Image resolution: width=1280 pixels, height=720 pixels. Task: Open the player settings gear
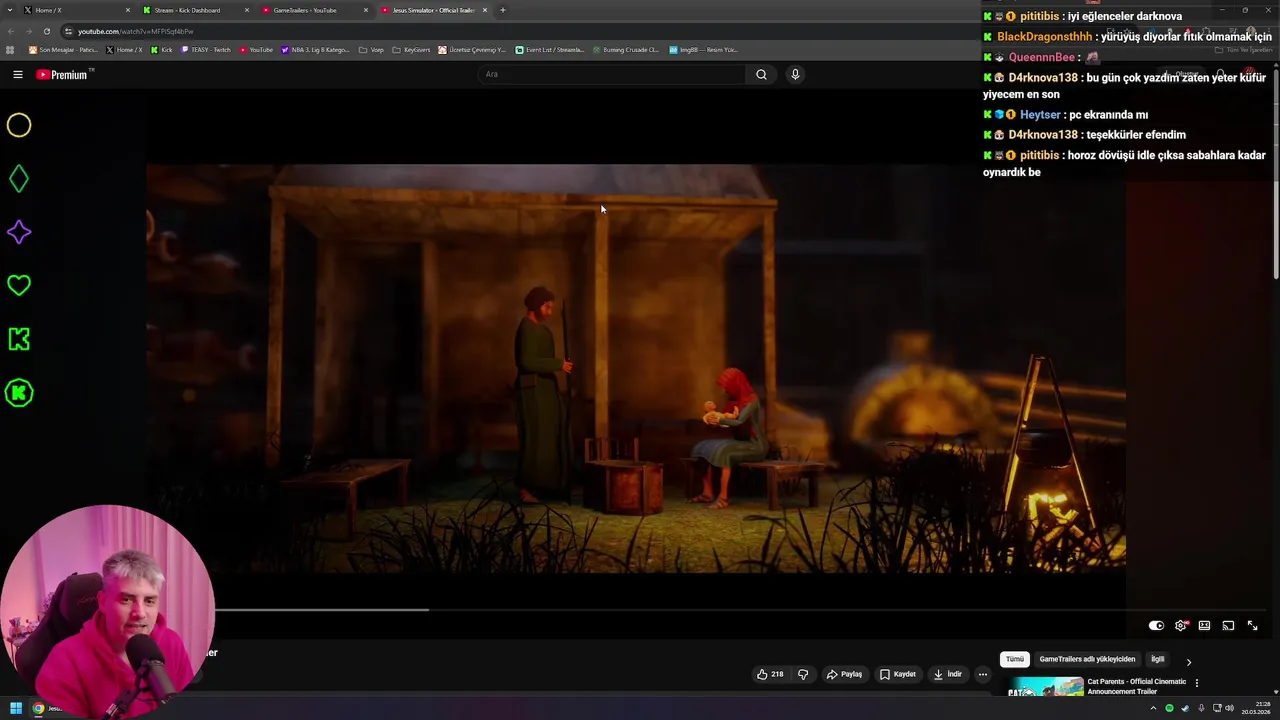point(1181,626)
